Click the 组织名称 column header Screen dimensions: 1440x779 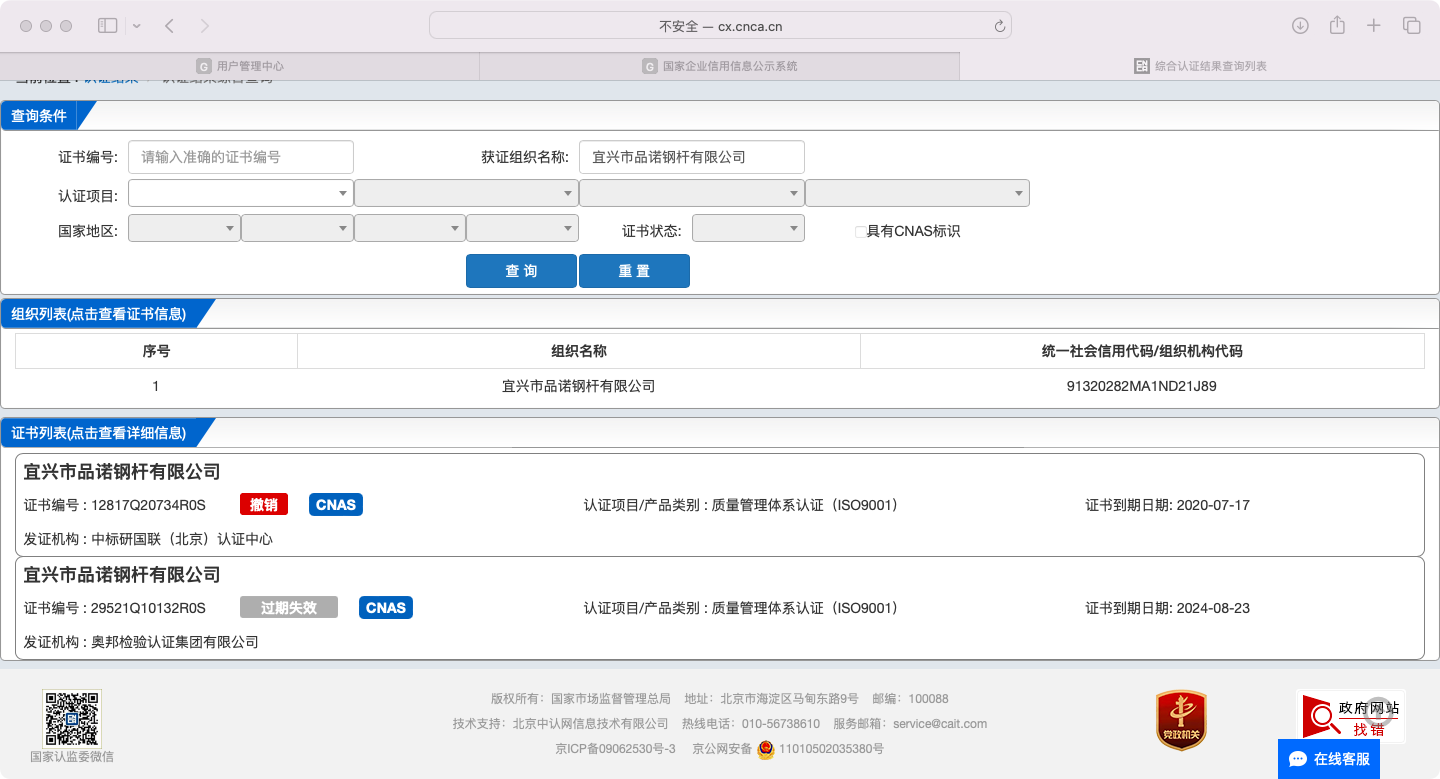[579, 351]
